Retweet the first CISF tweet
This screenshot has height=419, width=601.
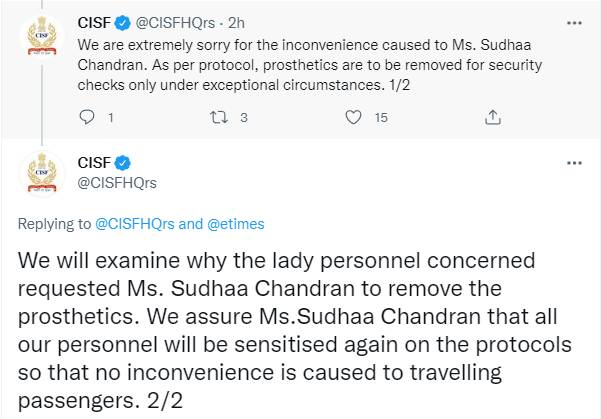(219, 117)
